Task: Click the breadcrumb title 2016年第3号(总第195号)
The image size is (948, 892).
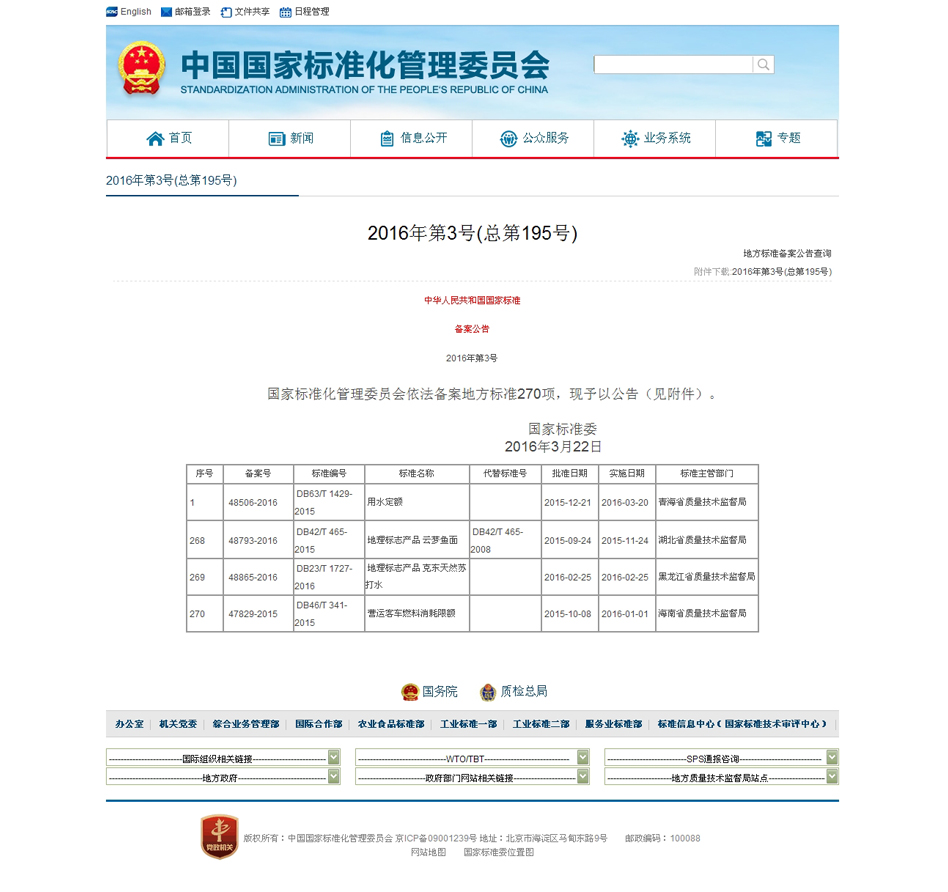Action: [x=171, y=181]
